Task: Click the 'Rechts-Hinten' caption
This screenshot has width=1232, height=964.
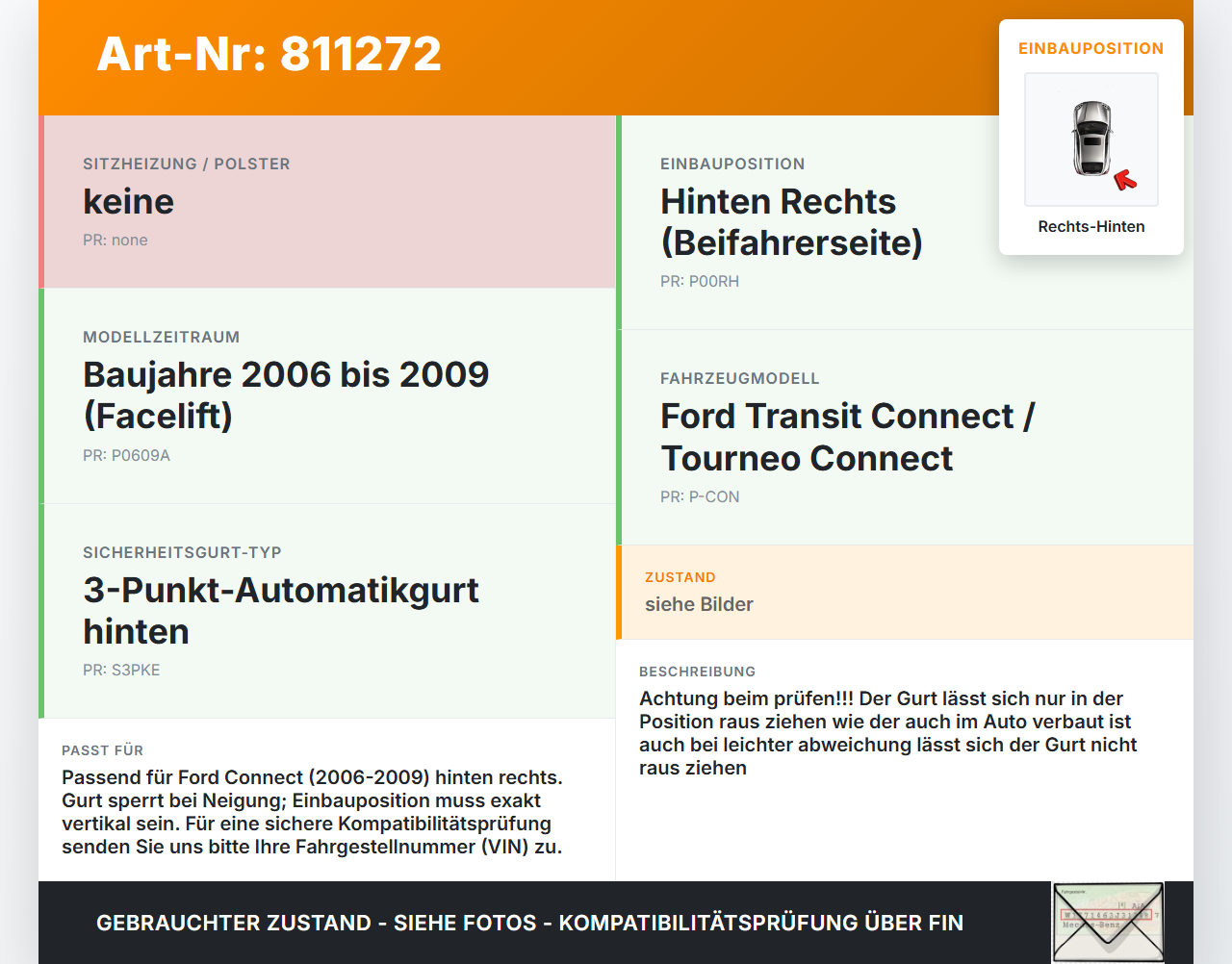Action: pos(1091,227)
